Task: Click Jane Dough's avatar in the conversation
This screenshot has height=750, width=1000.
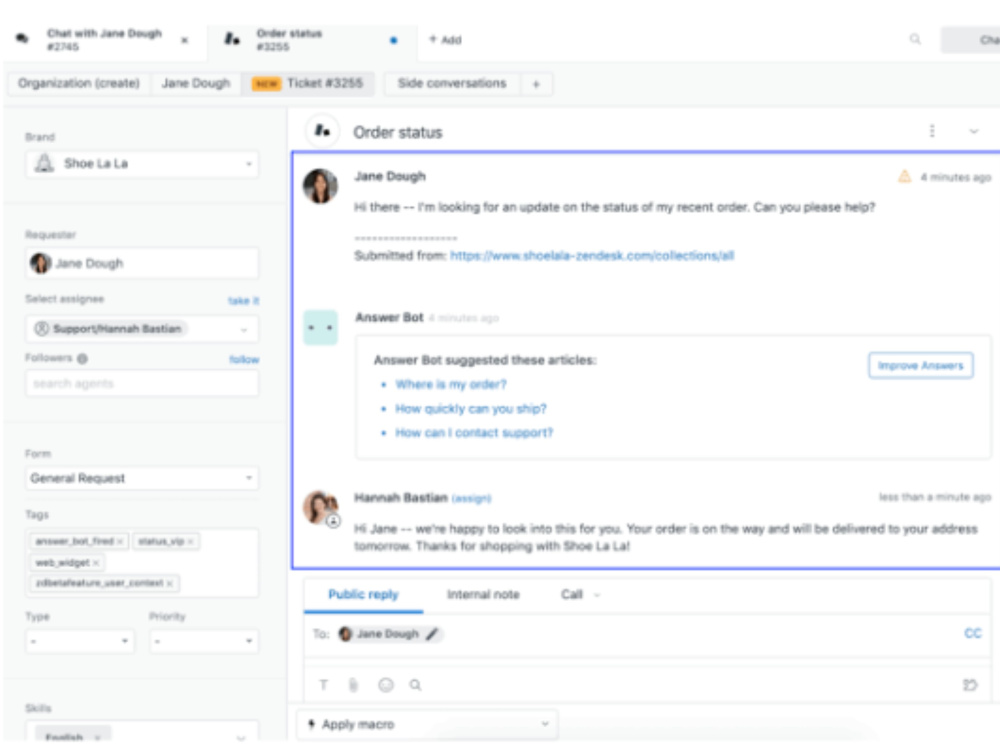Action: 320,186
